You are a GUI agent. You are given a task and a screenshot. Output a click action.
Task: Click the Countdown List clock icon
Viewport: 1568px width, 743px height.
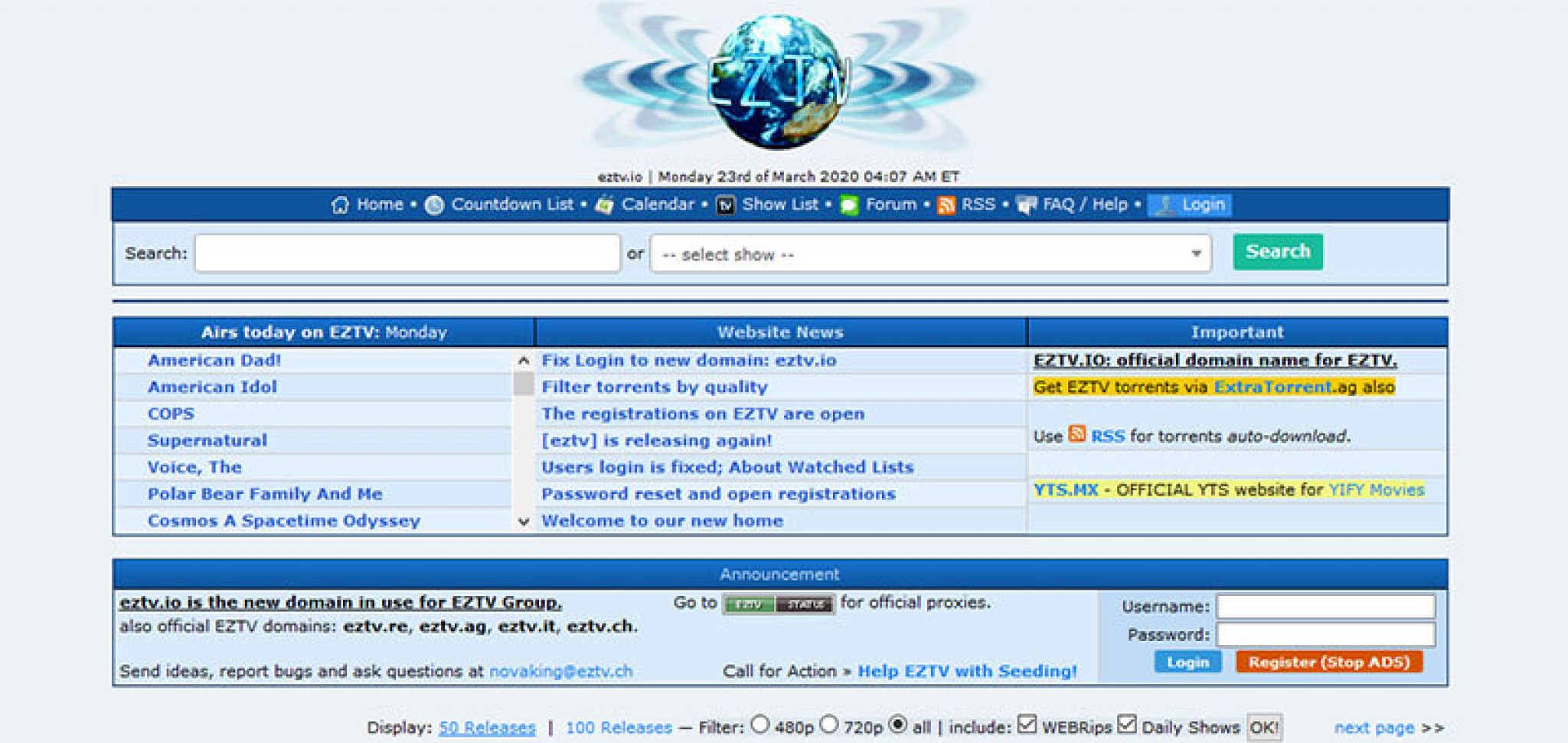coord(434,205)
